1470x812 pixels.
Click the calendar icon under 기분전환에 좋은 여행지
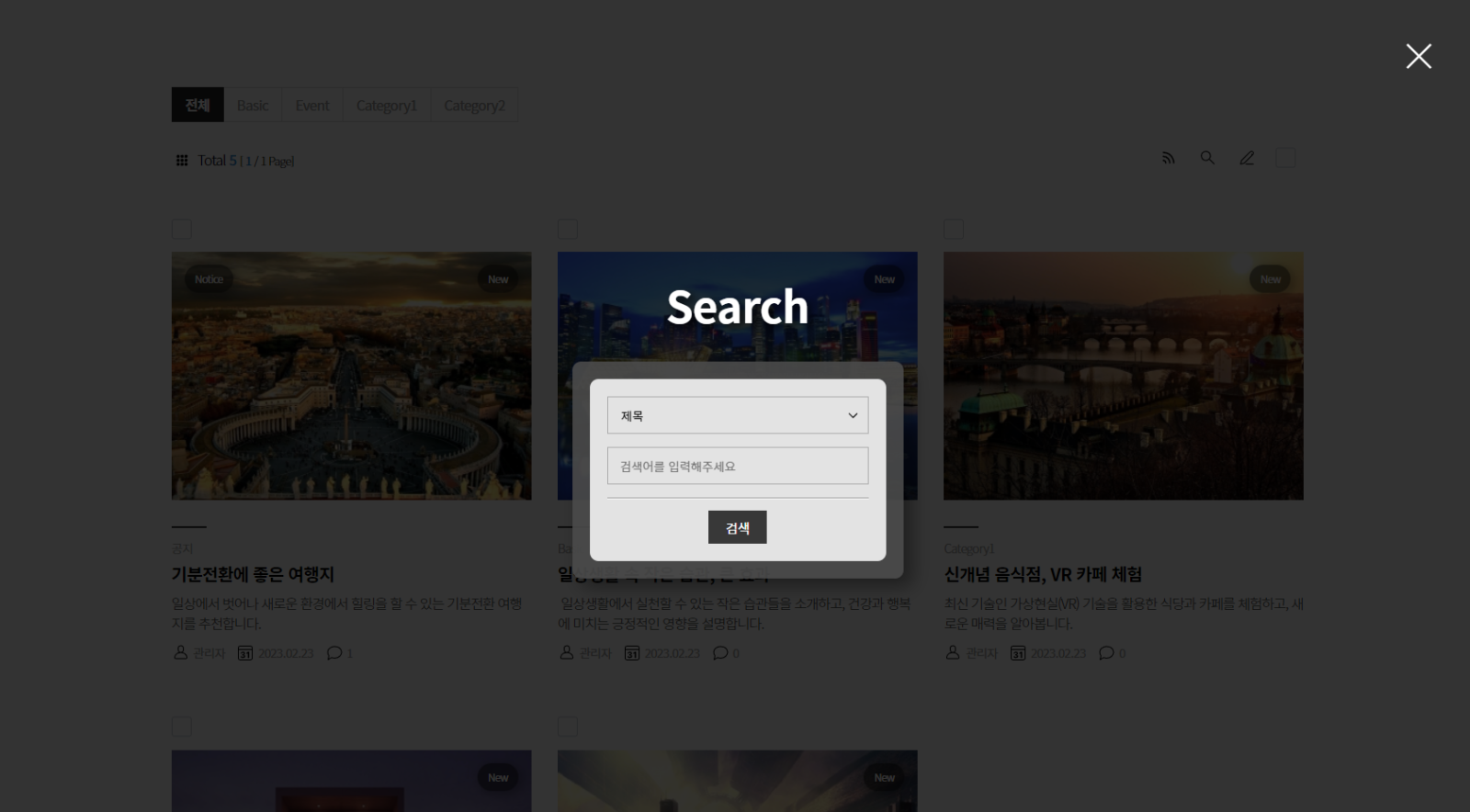245,652
